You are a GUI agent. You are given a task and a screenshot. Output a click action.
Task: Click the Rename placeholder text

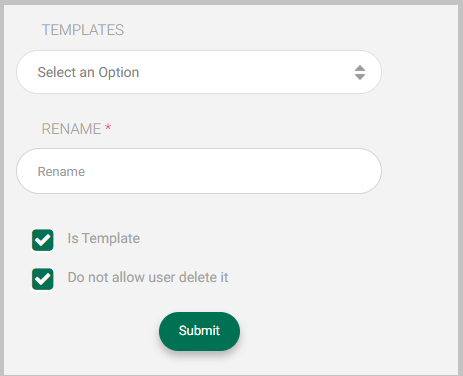pos(61,172)
